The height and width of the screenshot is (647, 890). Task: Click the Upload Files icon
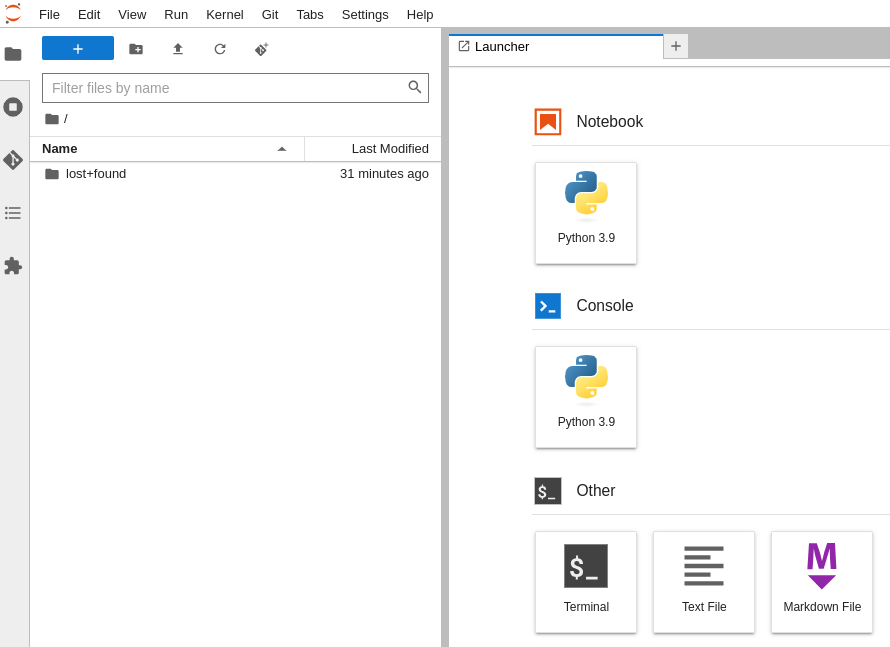(178, 49)
